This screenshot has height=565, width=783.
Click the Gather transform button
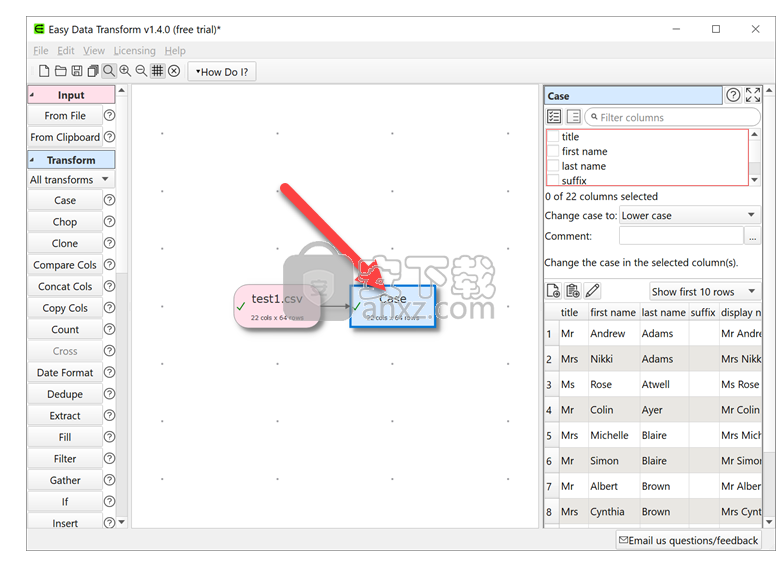[x=65, y=480]
